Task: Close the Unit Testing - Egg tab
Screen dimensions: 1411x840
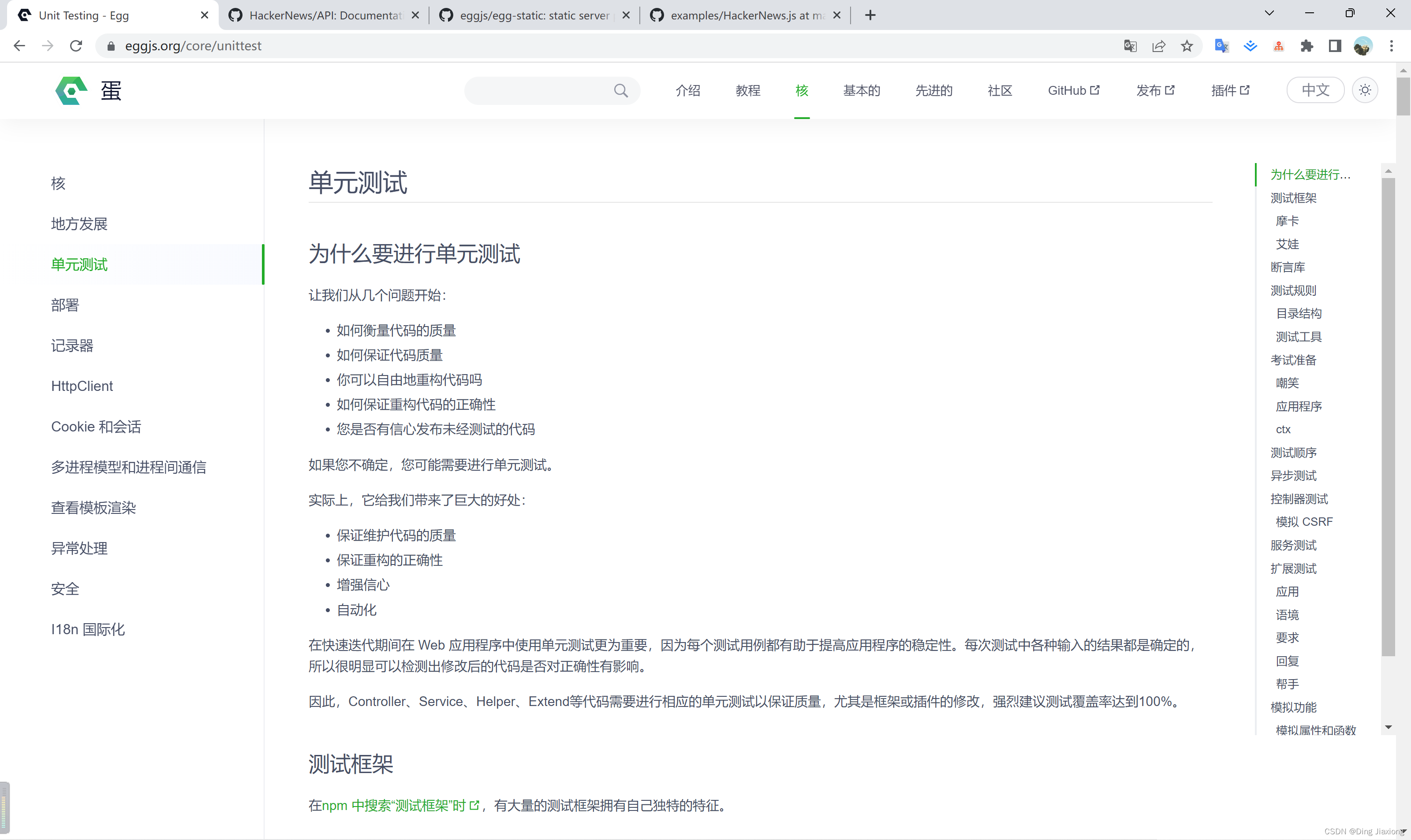Action: [x=205, y=15]
